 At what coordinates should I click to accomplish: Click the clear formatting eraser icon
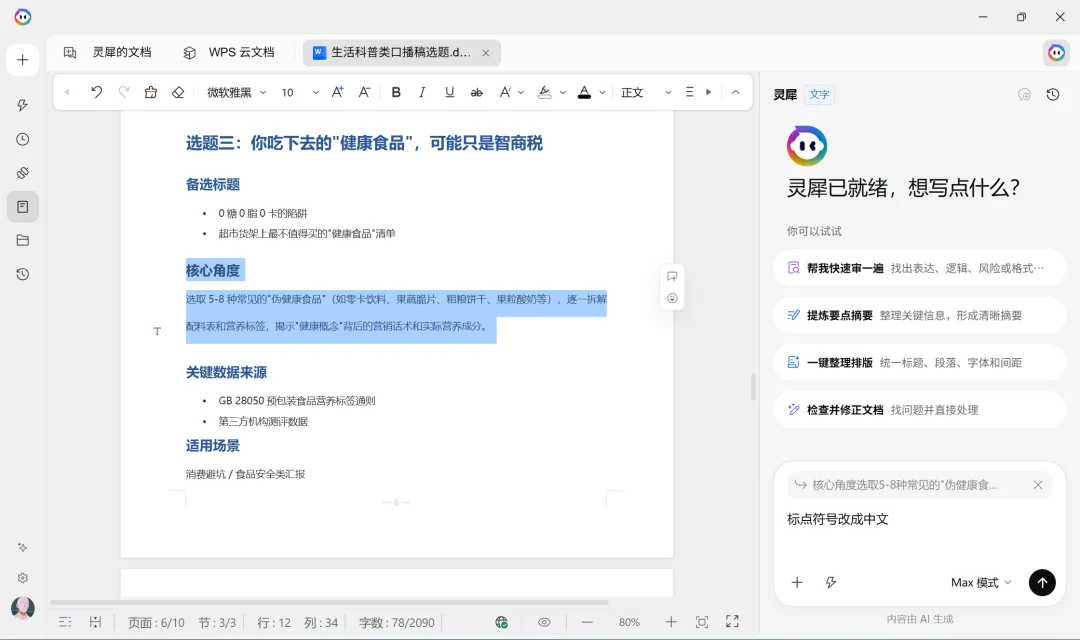coord(178,92)
